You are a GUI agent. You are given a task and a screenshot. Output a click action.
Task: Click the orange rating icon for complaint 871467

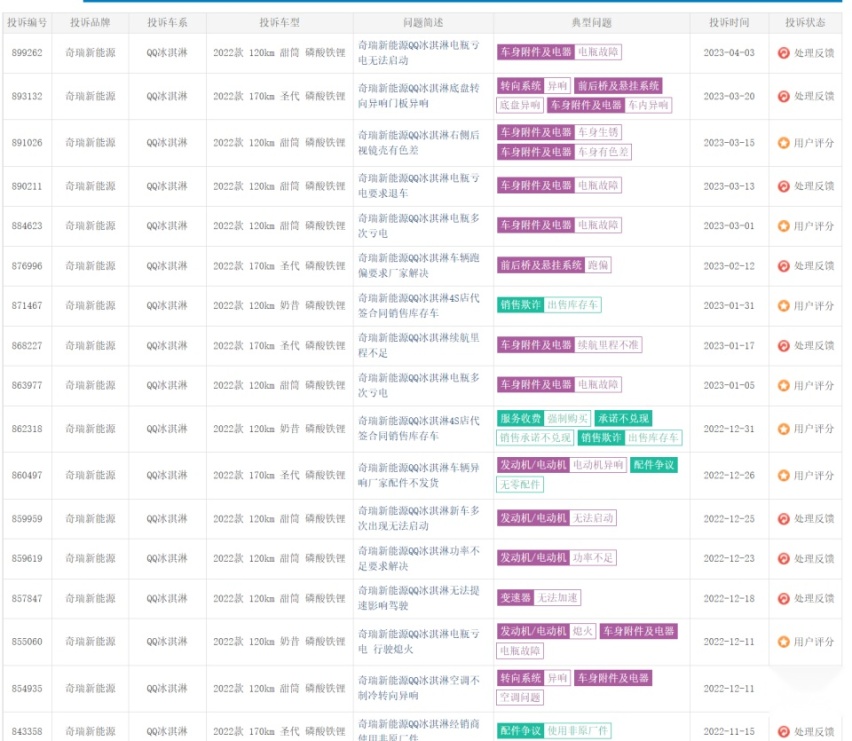(783, 306)
